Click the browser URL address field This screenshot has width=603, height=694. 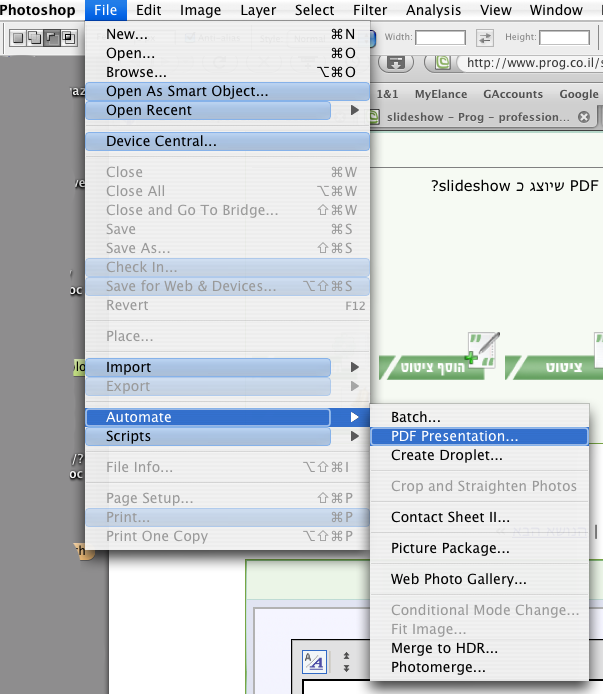pyautogui.click(x=531, y=63)
